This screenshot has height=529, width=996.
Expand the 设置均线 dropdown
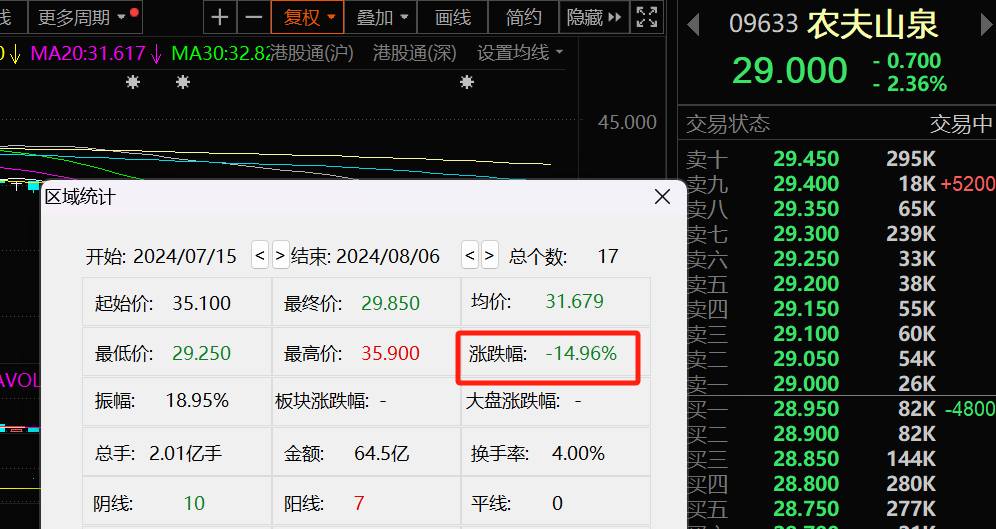(x=520, y=53)
